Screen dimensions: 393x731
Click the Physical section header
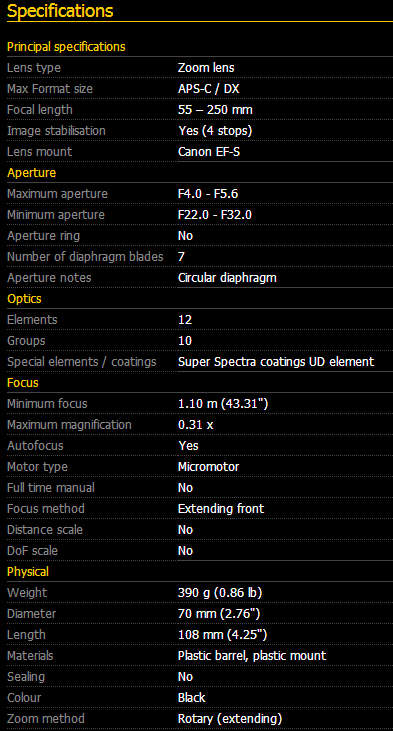(28, 572)
